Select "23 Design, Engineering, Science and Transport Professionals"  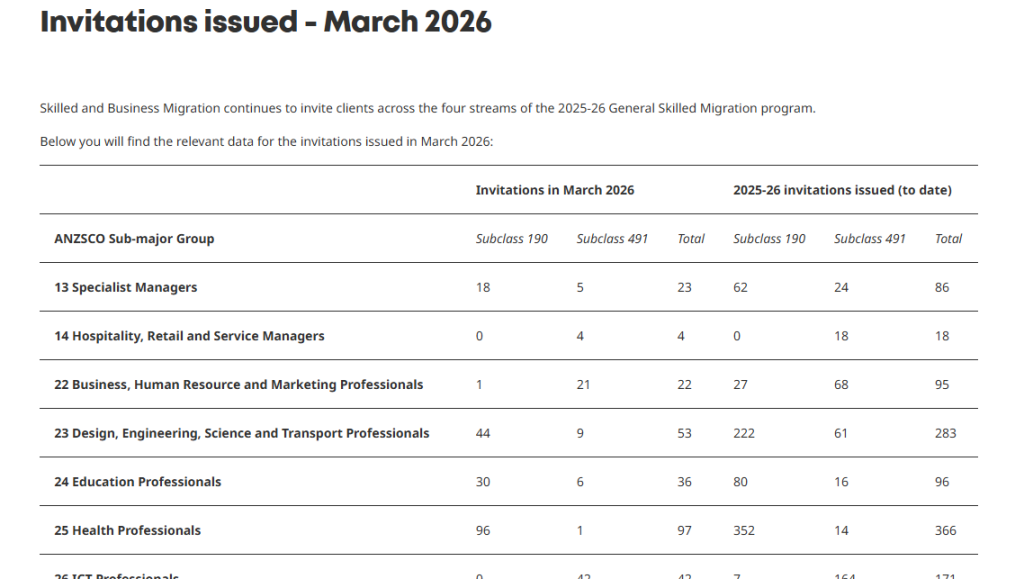(242, 433)
